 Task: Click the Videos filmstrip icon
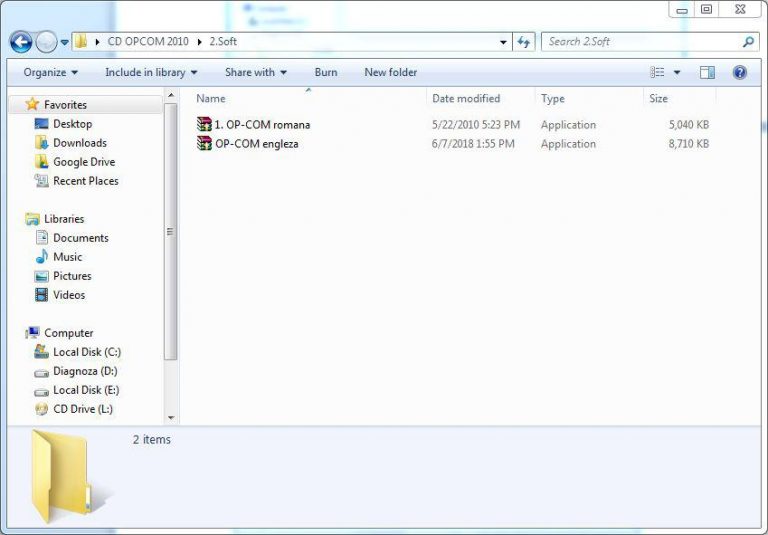(x=42, y=295)
